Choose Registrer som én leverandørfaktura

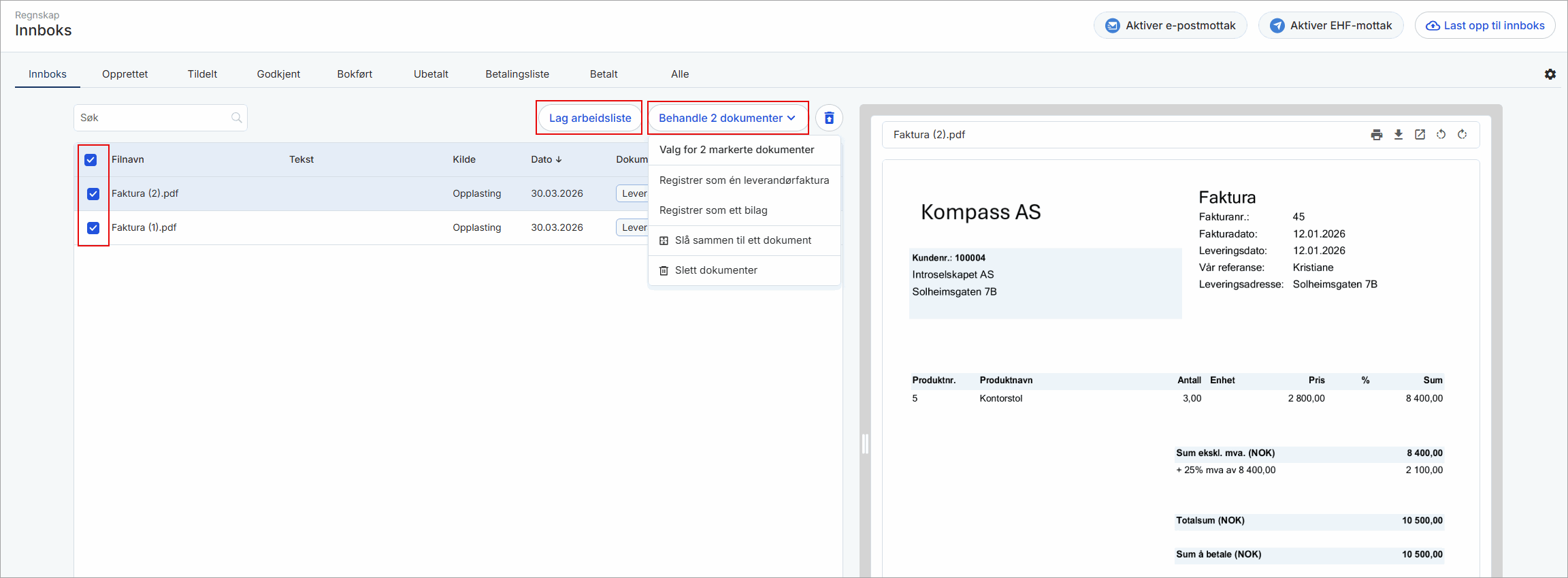744,180
